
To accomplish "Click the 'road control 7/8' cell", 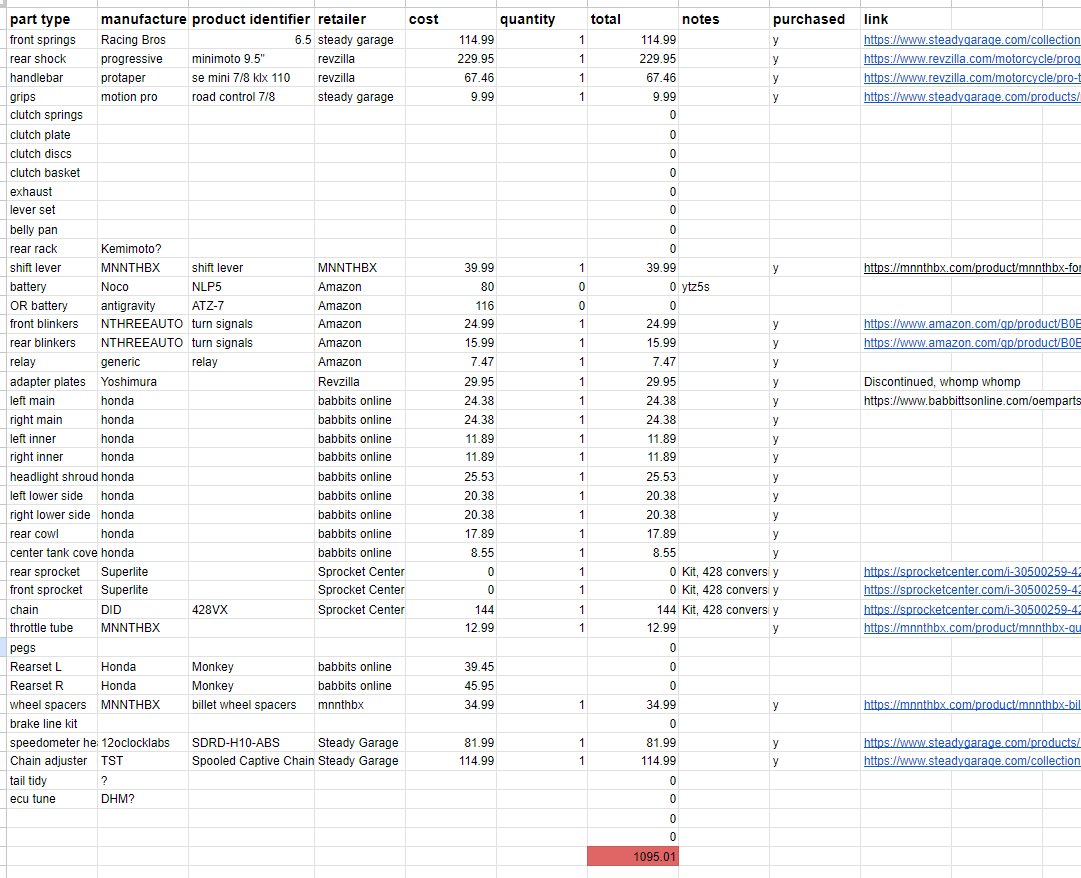I will pyautogui.click(x=251, y=97).
